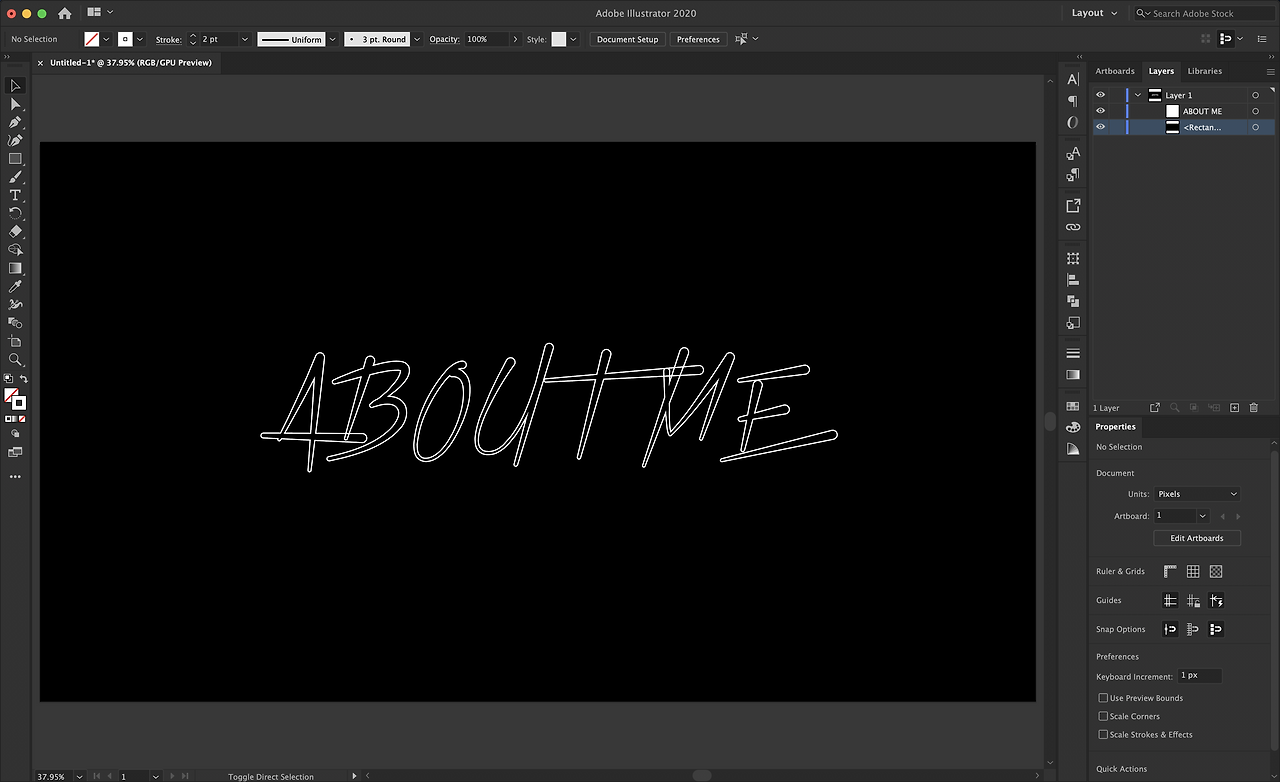Screen dimensions: 1280x782
Task: Open the Units Pixels dropdown
Action: pyautogui.click(x=1197, y=494)
